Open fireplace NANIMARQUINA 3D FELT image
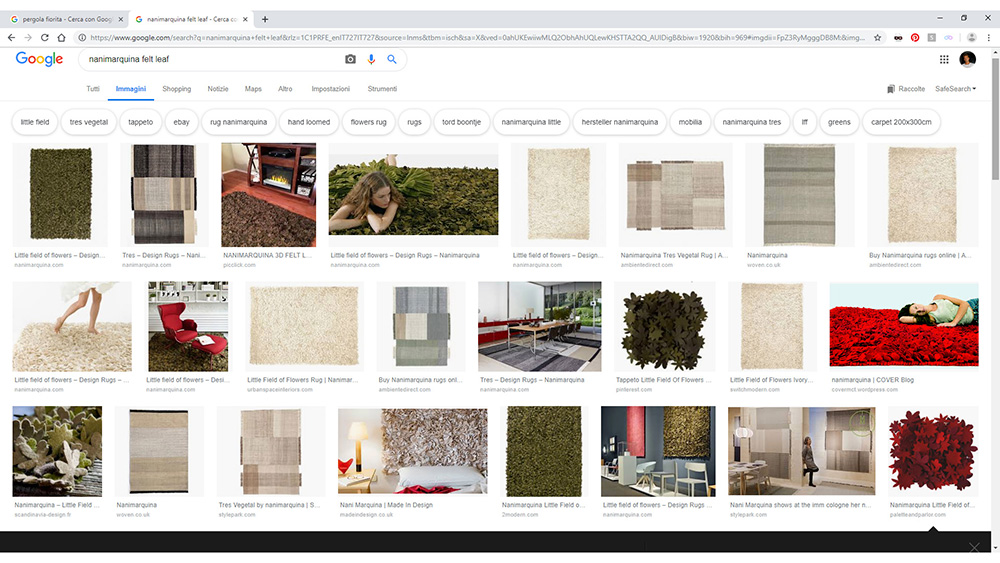1000x563 pixels. click(x=268, y=194)
